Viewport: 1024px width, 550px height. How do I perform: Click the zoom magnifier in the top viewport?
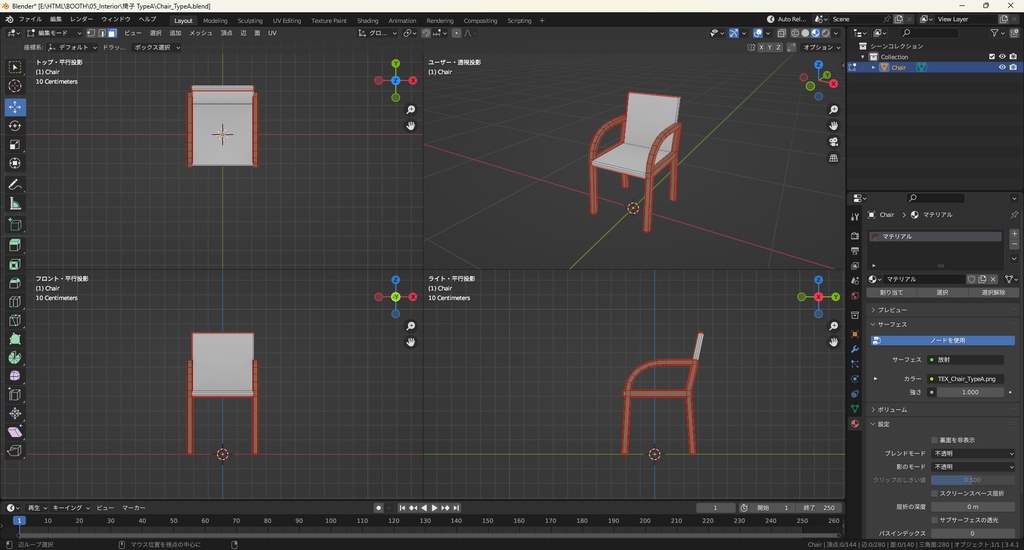410,110
